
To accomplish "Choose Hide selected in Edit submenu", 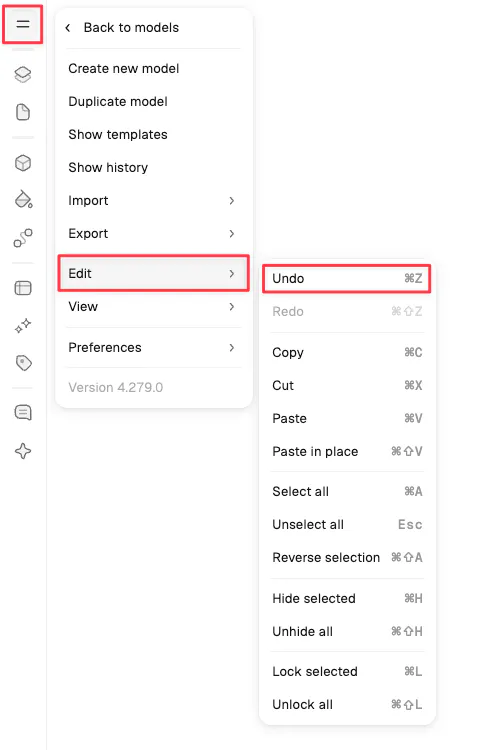I will pyautogui.click(x=347, y=598).
